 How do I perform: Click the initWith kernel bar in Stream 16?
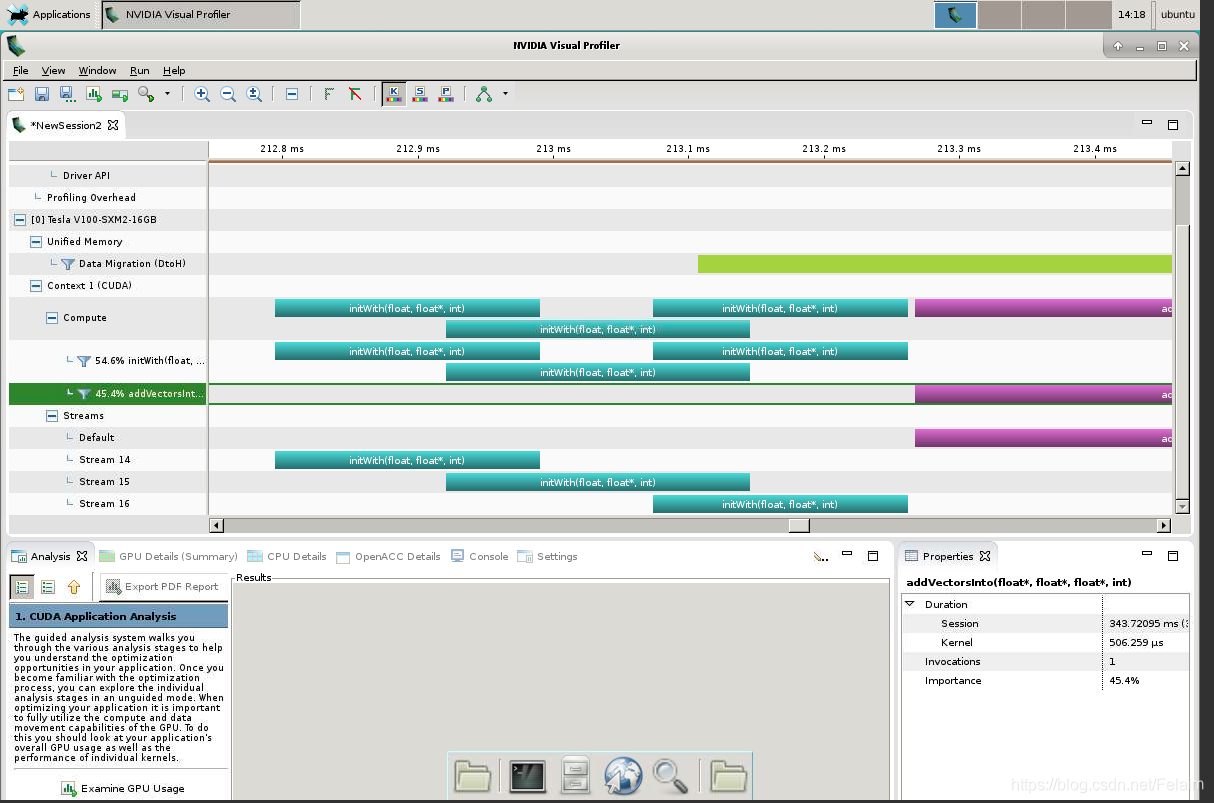780,504
